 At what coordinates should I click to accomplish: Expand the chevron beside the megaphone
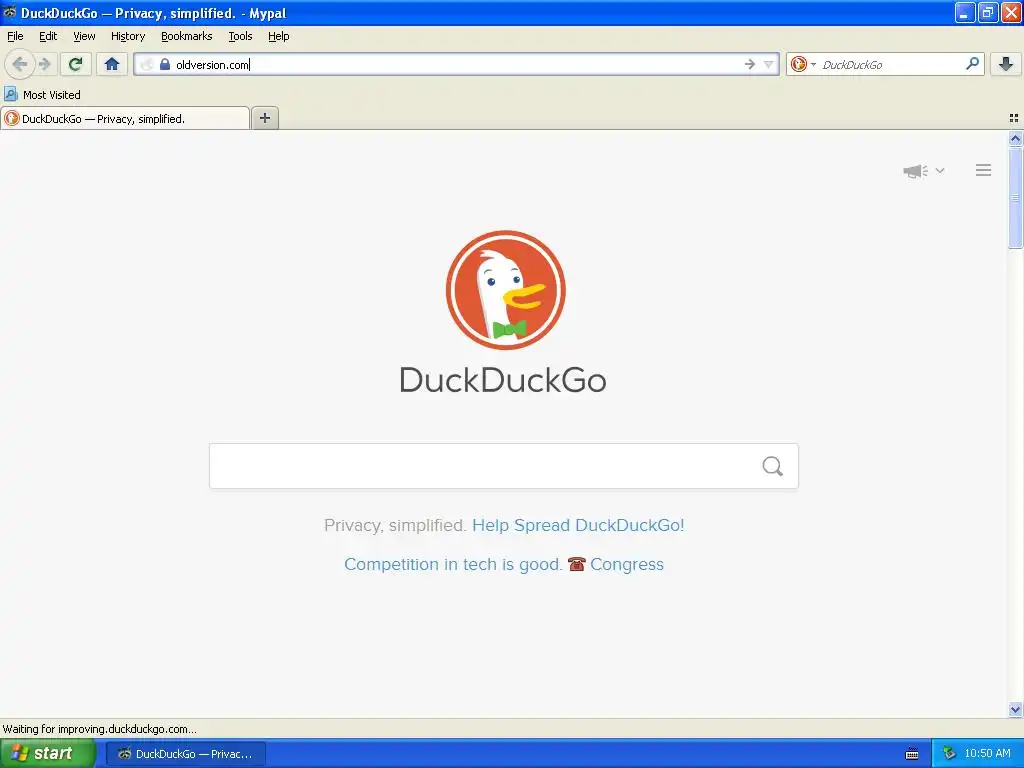(940, 170)
